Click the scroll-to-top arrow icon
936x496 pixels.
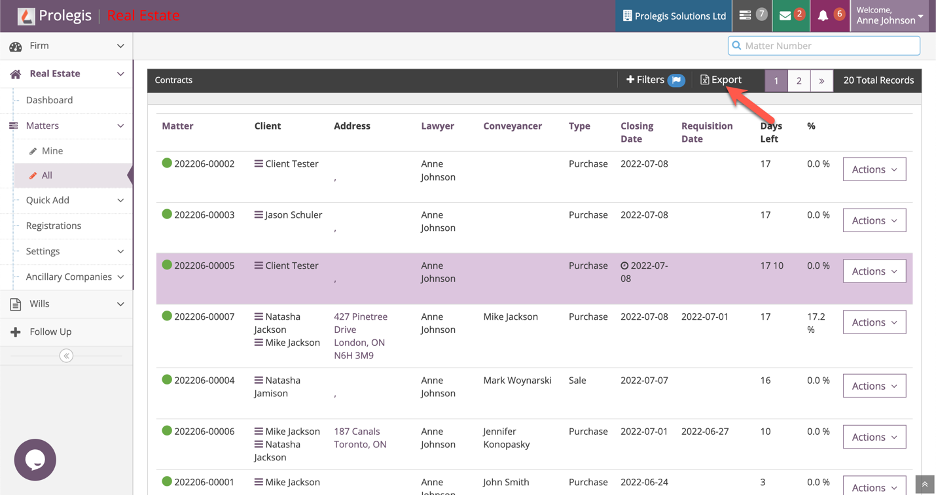coord(925,485)
